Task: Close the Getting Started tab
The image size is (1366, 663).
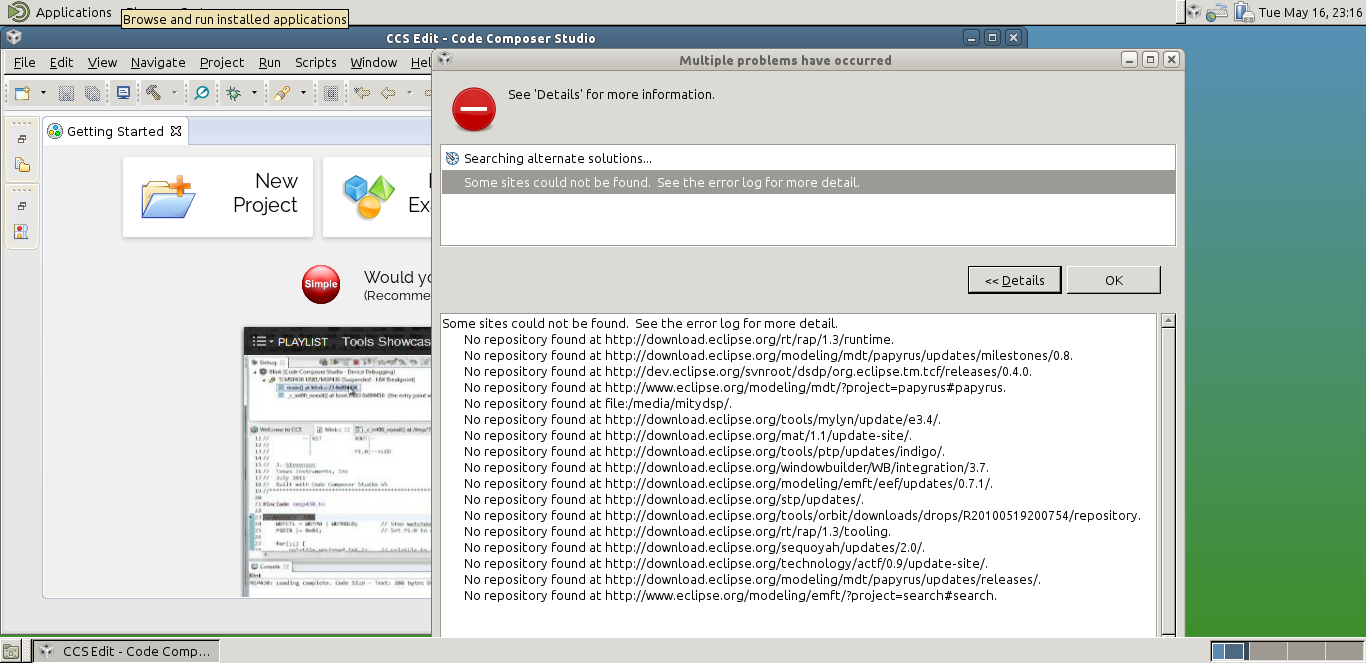Action: click(x=176, y=131)
